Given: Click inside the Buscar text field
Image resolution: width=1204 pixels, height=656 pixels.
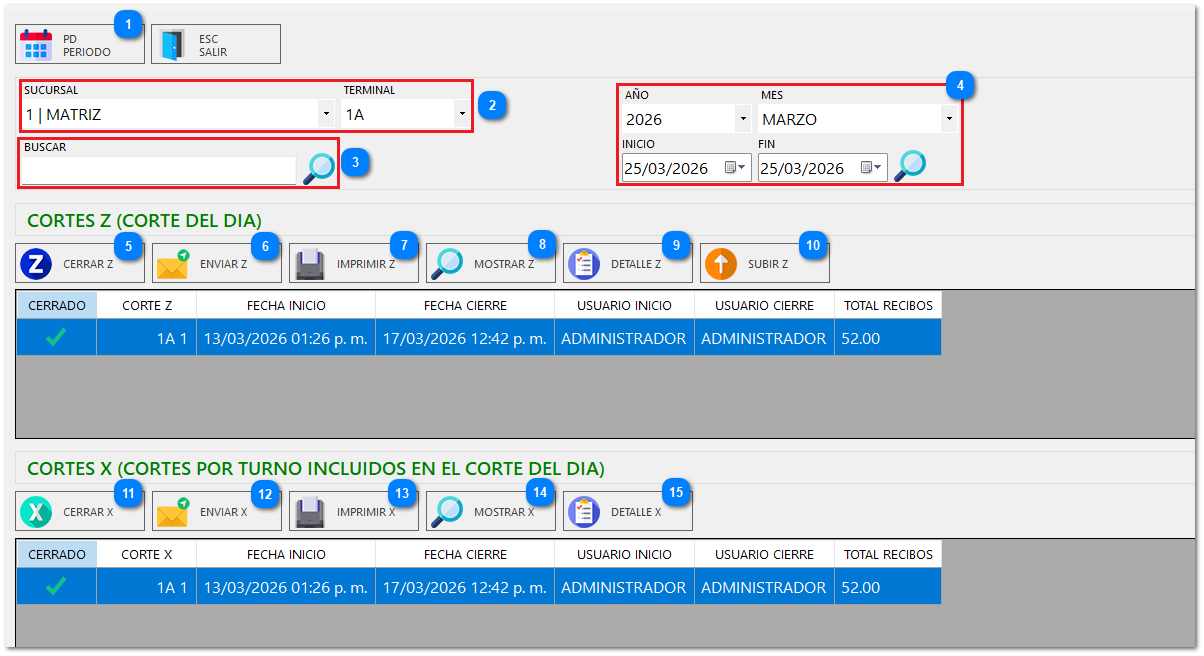Looking at the screenshot, I should [x=159, y=170].
